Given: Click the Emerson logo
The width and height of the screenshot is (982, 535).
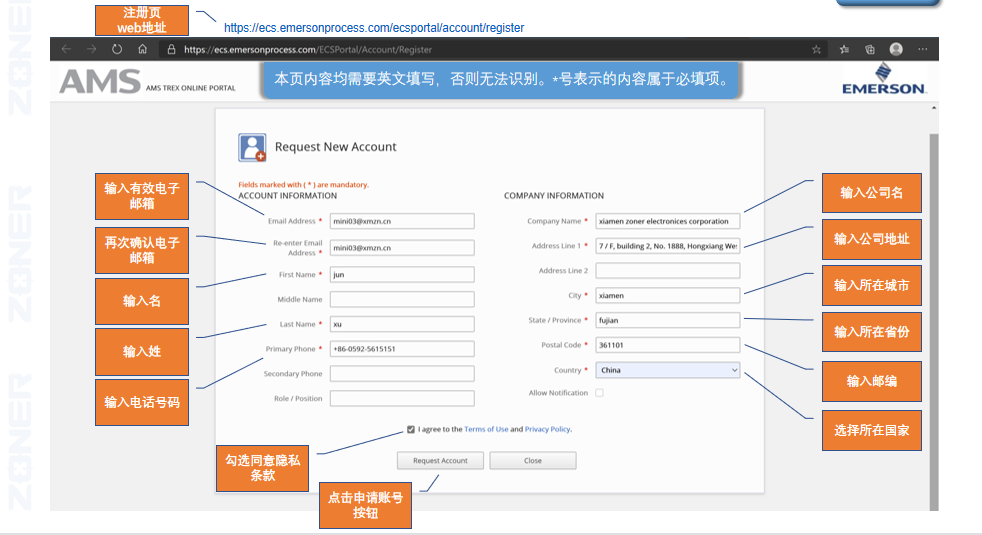Looking at the screenshot, I should click(x=883, y=80).
